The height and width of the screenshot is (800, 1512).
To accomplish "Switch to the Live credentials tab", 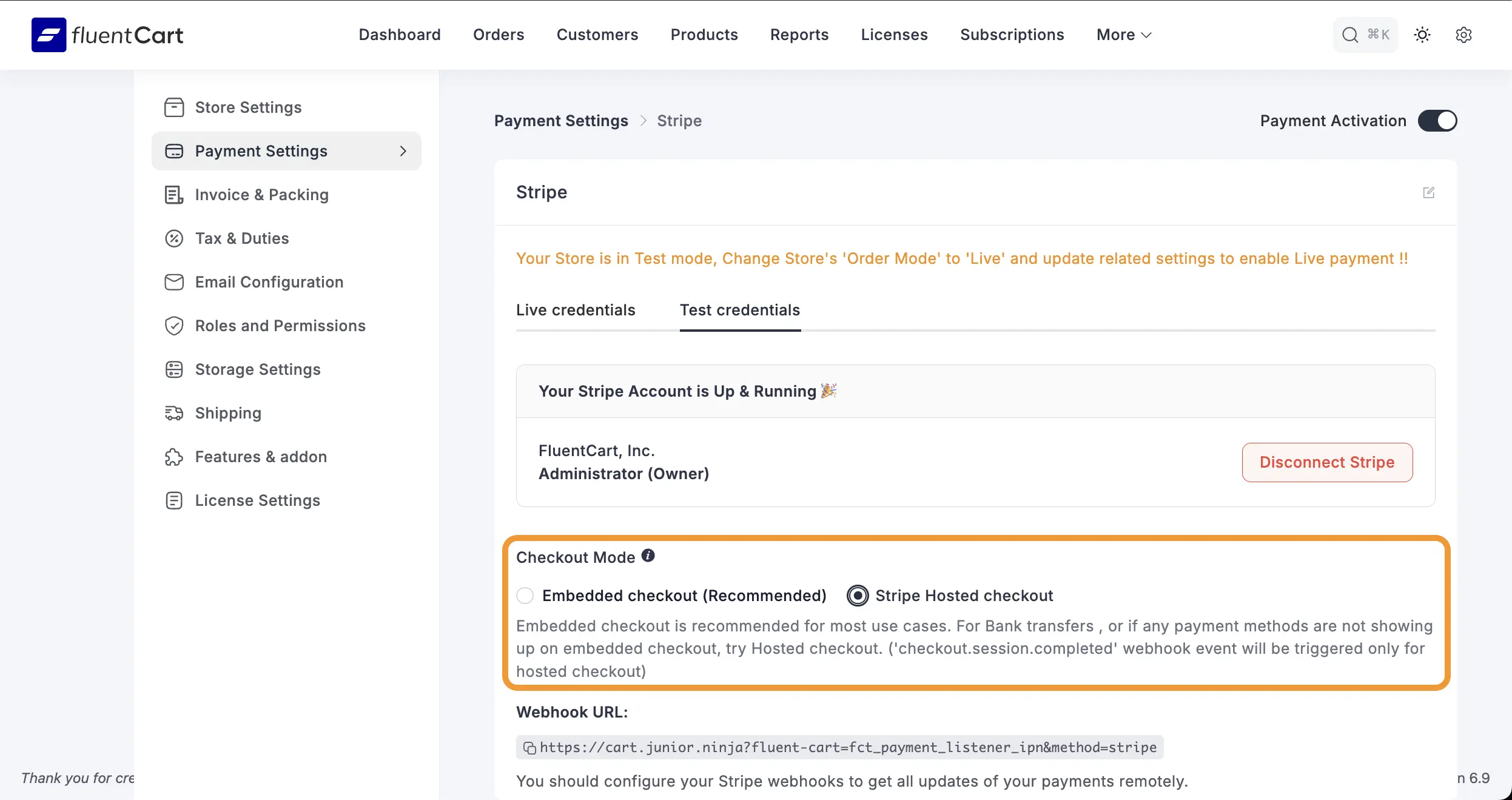I will pyautogui.click(x=575, y=310).
